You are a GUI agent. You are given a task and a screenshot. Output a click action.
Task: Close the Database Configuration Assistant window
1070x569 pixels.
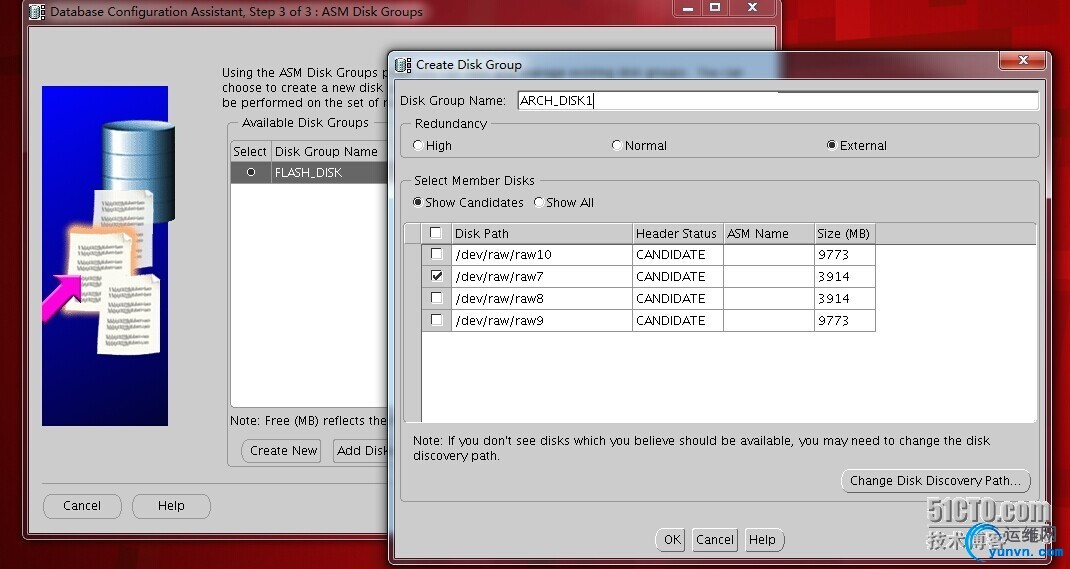click(753, 8)
